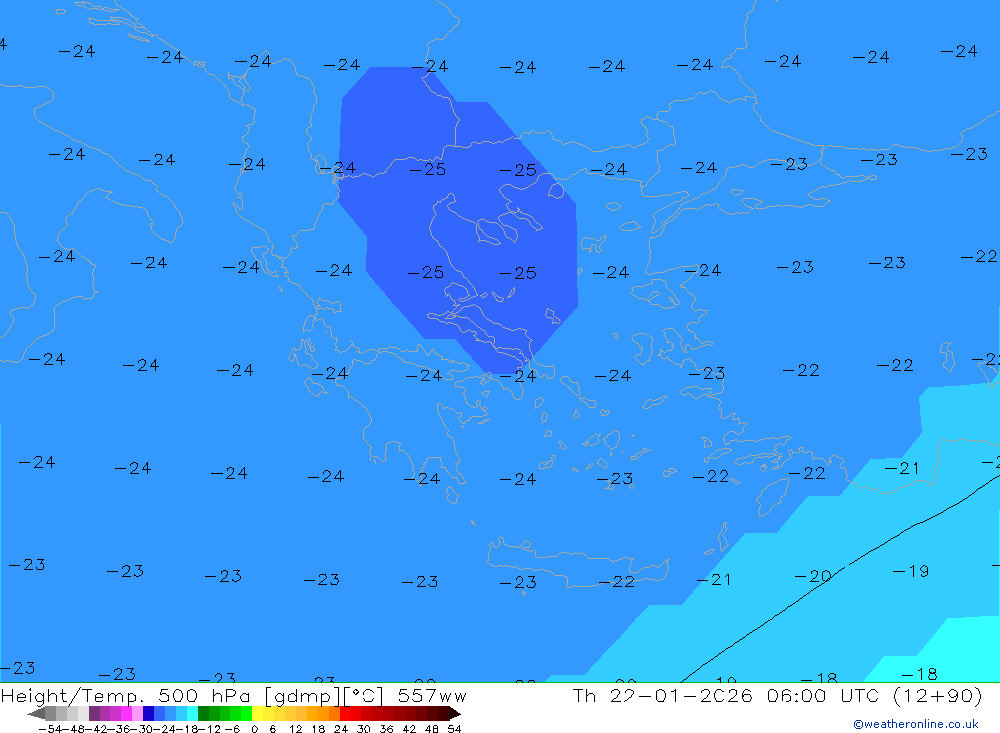
Task: Select the dark blue legend color swatch
Action: [x=148, y=714]
